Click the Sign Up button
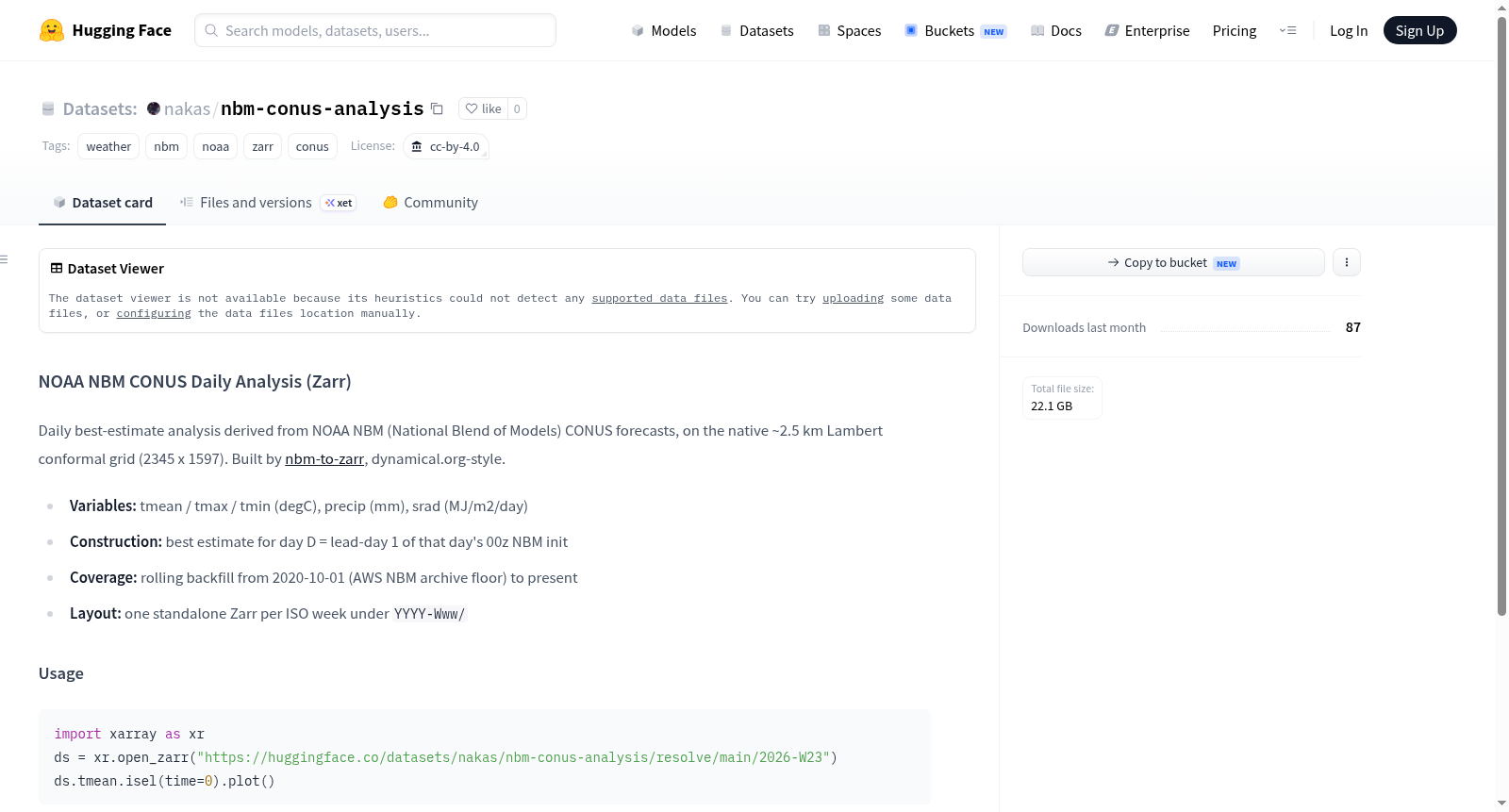This screenshot has height=812, width=1509. click(1419, 30)
